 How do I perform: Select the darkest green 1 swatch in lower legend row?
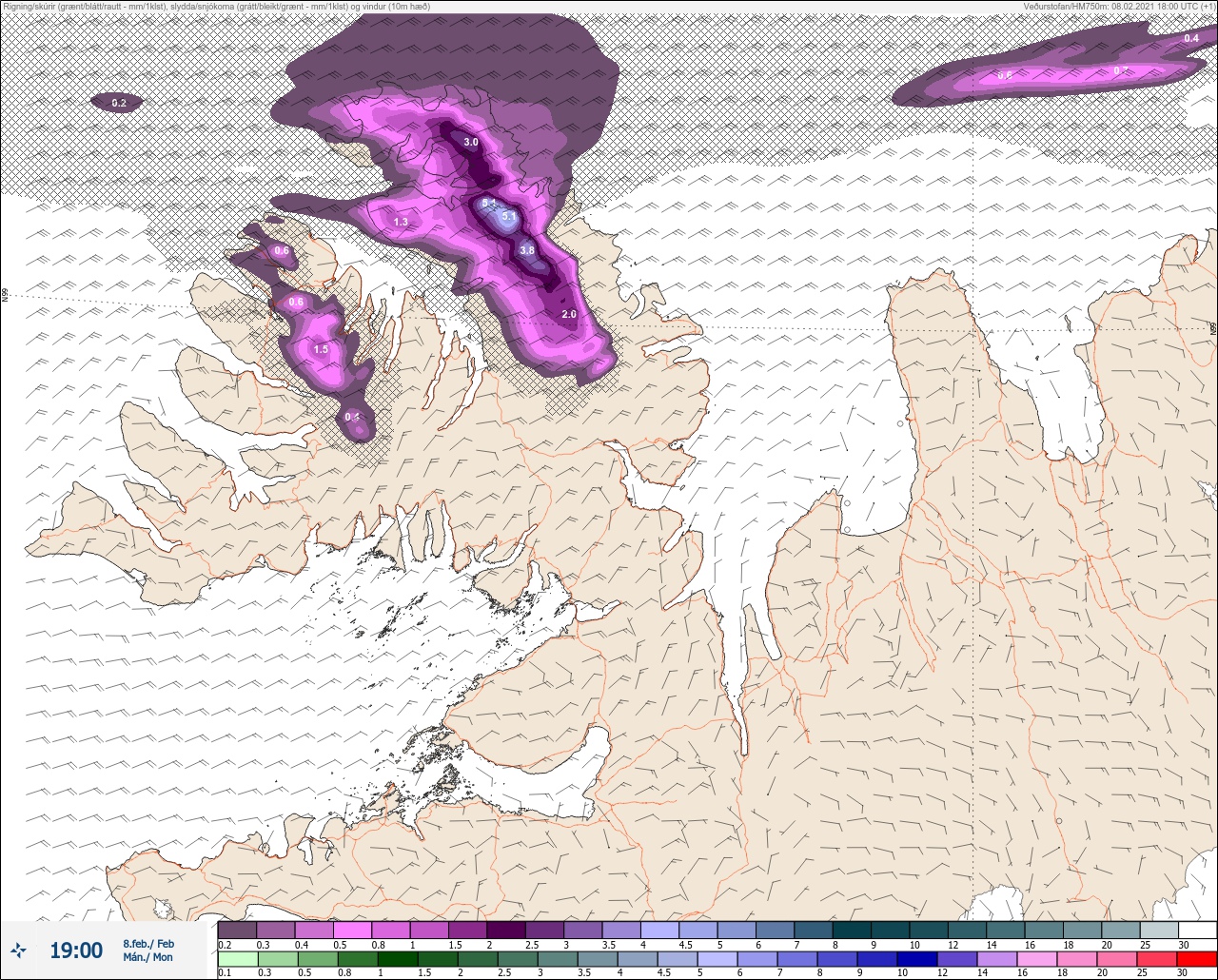pos(398,959)
